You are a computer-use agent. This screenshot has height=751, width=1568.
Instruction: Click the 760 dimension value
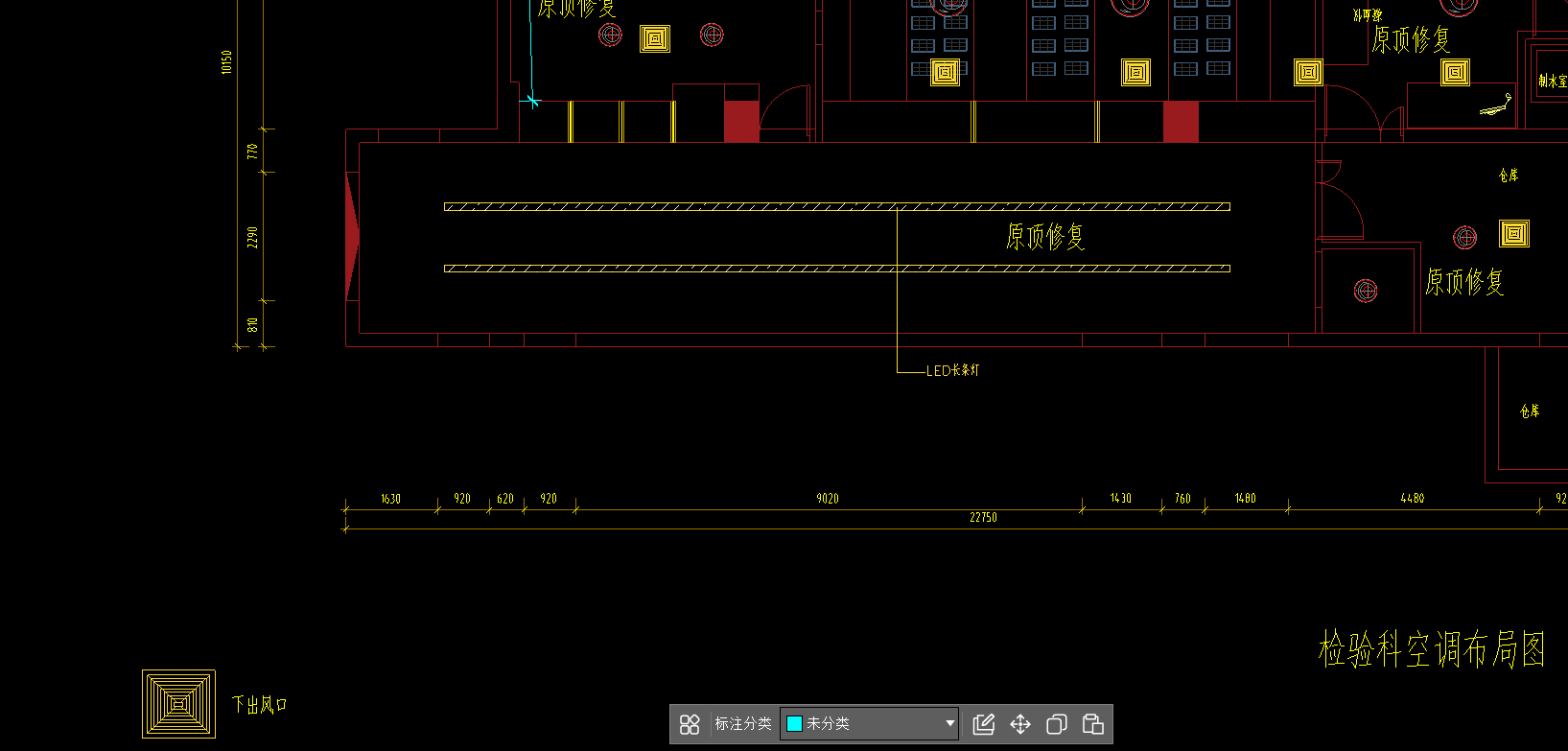tap(1182, 499)
